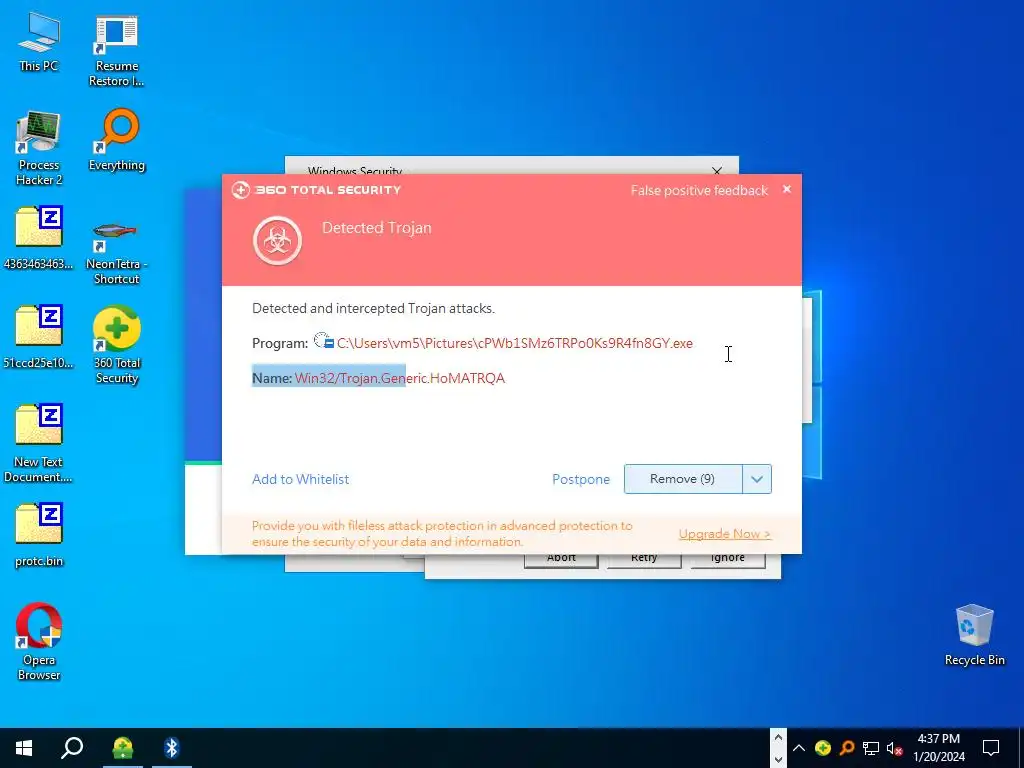Viewport: 1024px width, 768px height.
Task: Open 360 Total Security desktop shortcut
Action: pyautogui.click(x=116, y=345)
